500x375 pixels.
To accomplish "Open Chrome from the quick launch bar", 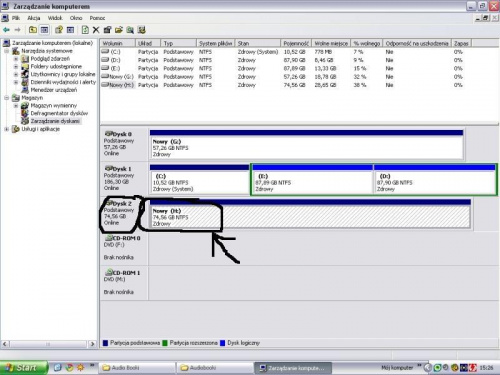I will coord(69,368).
